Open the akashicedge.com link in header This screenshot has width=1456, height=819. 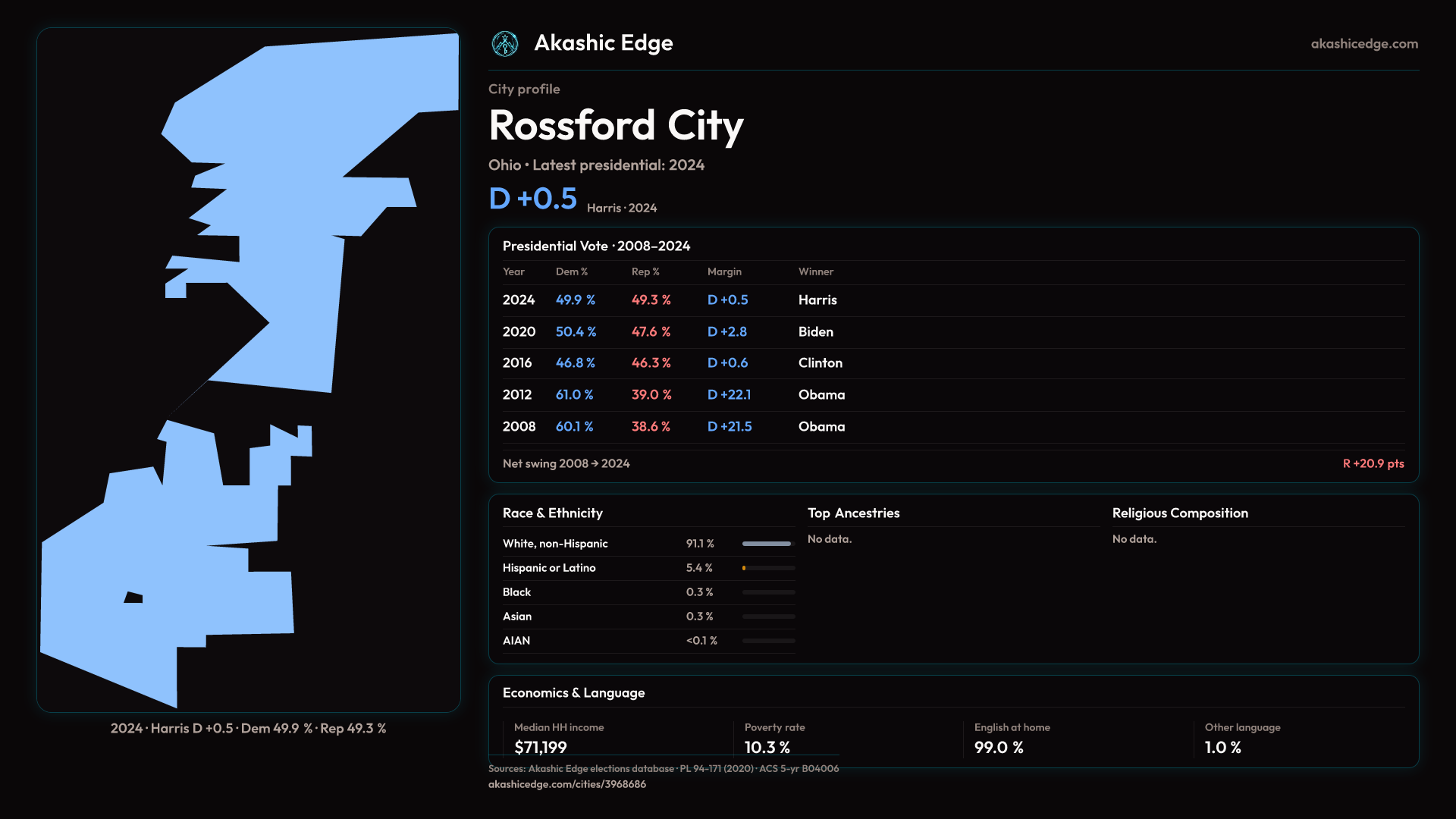coord(1363,44)
